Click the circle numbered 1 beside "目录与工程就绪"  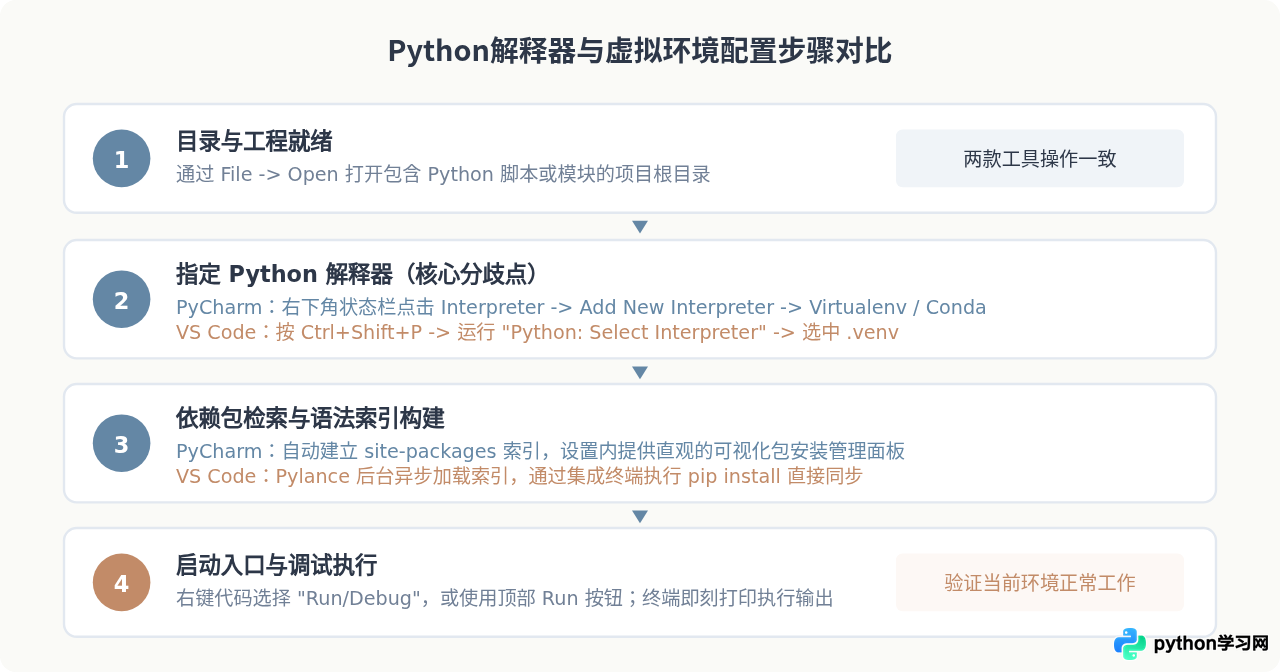[x=122, y=158]
